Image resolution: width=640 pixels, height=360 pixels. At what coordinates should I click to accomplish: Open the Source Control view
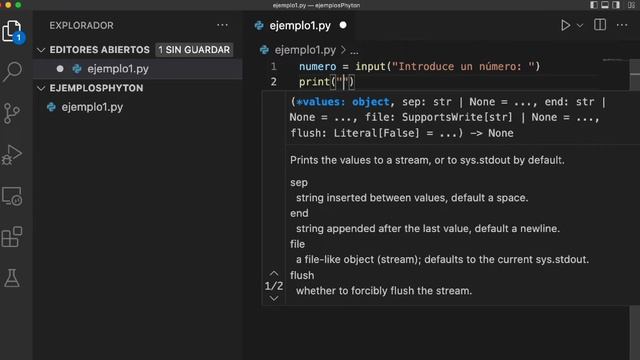(x=12, y=113)
